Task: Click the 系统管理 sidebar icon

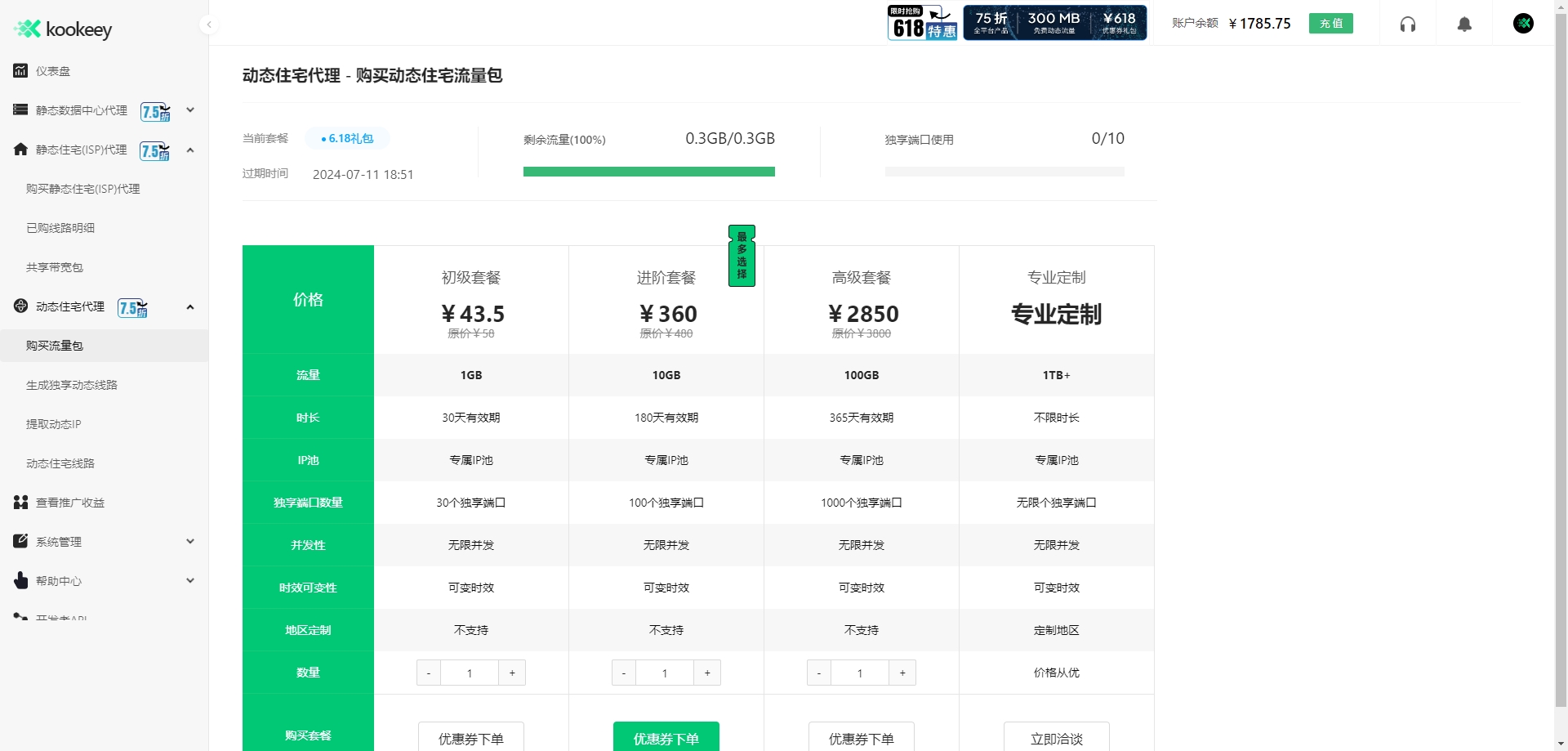Action: click(x=20, y=541)
